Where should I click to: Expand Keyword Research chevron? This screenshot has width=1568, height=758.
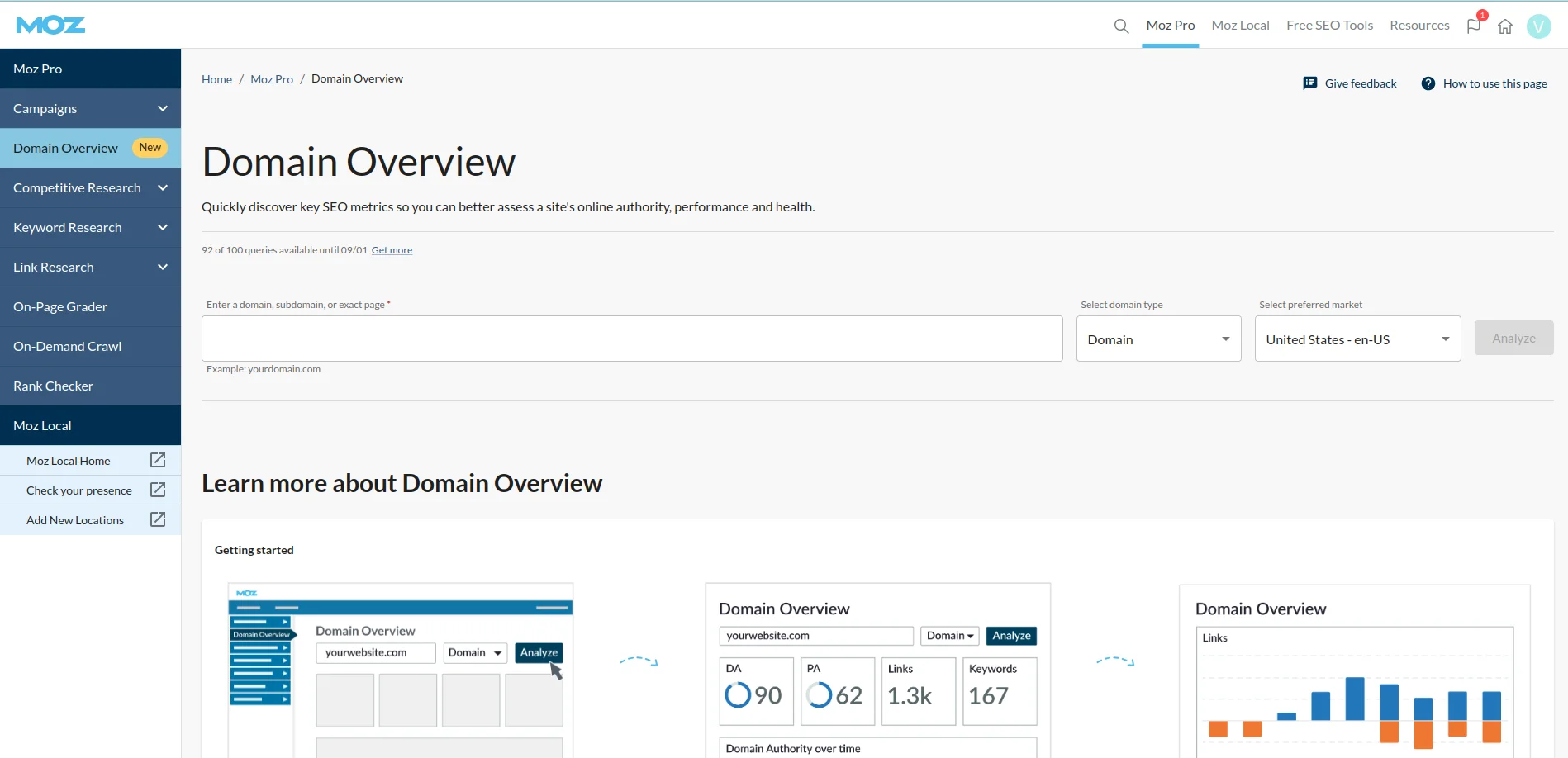(x=163, y=227)
